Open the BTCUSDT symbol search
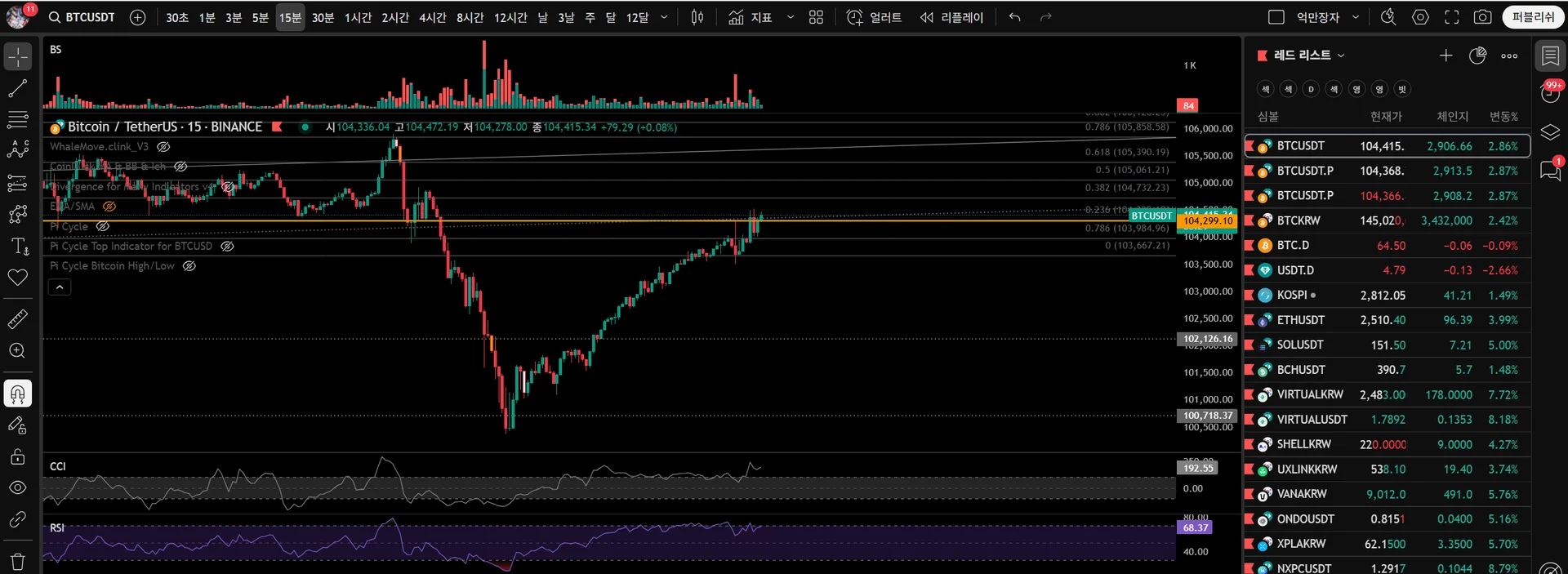 pyautogui.click(x=82, y=17)
